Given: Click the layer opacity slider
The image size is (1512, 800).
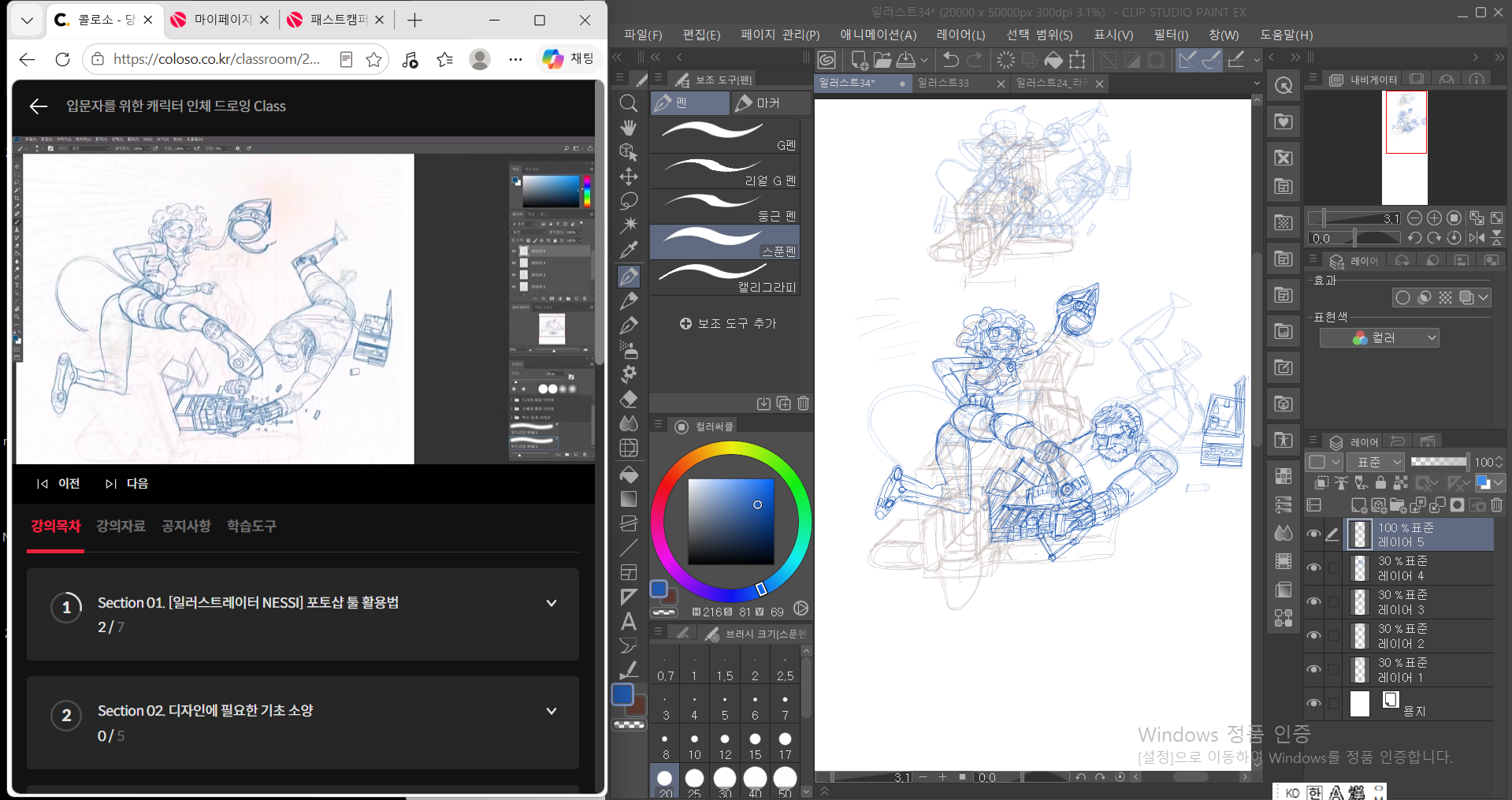Looking at the screenshot, I should (1440, 462).
